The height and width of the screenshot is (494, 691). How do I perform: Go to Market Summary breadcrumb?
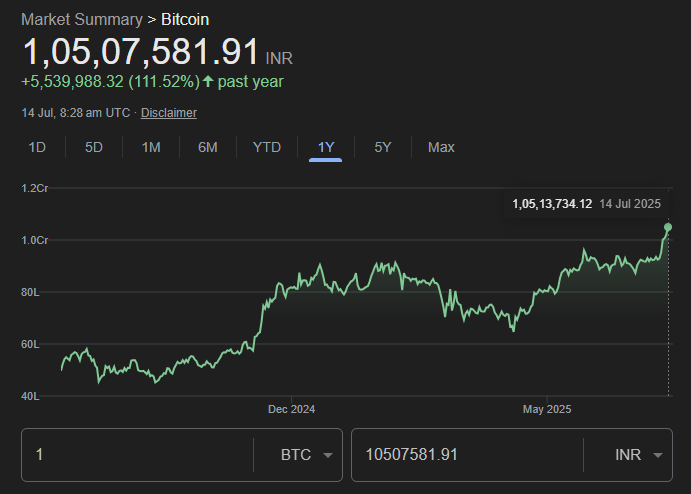[82, 19]
